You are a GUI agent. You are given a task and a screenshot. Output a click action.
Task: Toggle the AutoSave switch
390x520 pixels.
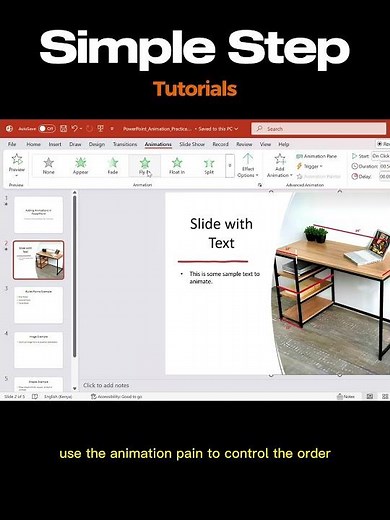47,128
